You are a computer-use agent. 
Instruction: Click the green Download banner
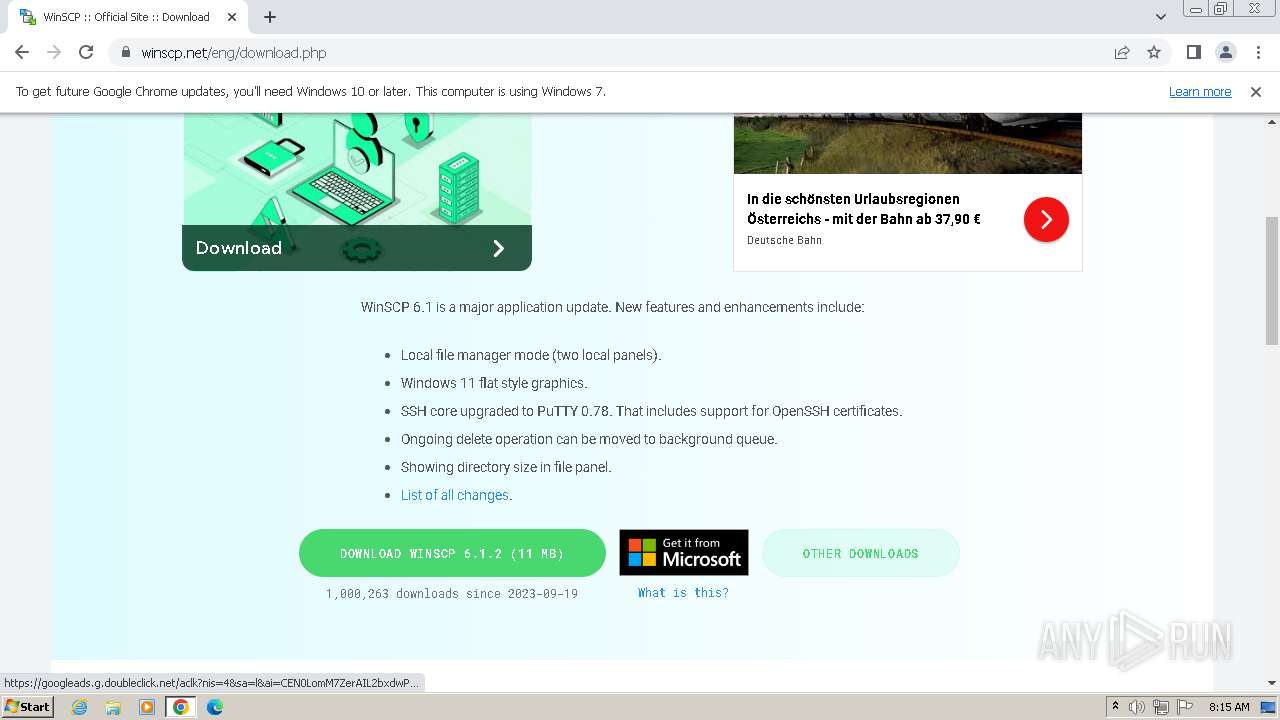[357, 248]
